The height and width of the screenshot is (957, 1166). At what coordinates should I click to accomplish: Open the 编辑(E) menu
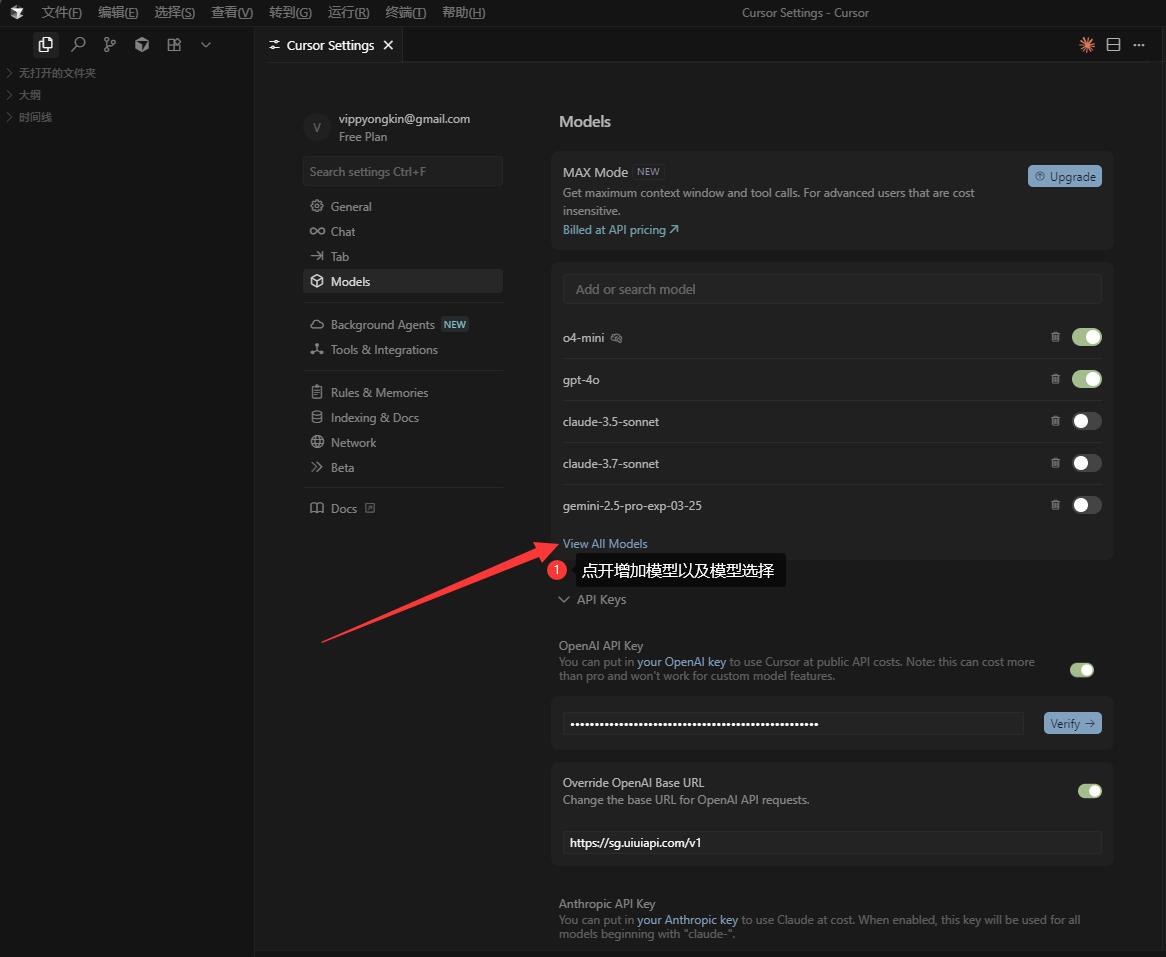click(117, 13)
